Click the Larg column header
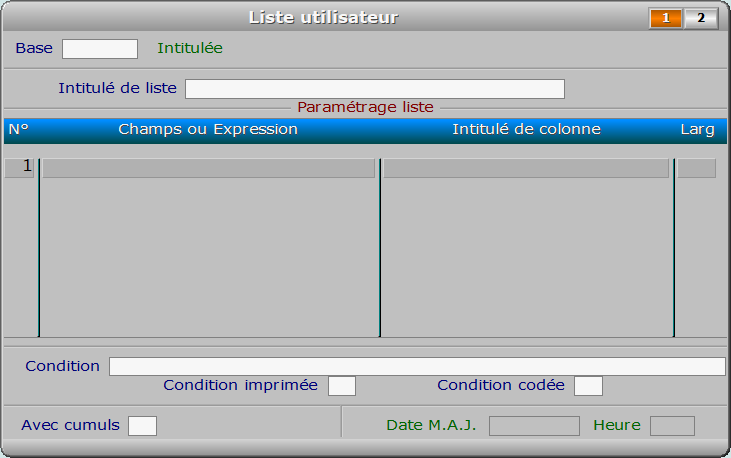 [x=697, y=130]
